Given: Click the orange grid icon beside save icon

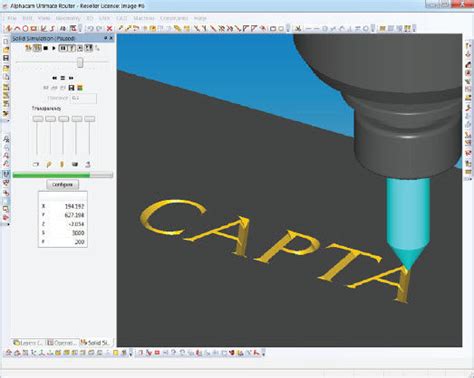Looking at the screenshot, I should click(x=80, y=88).
